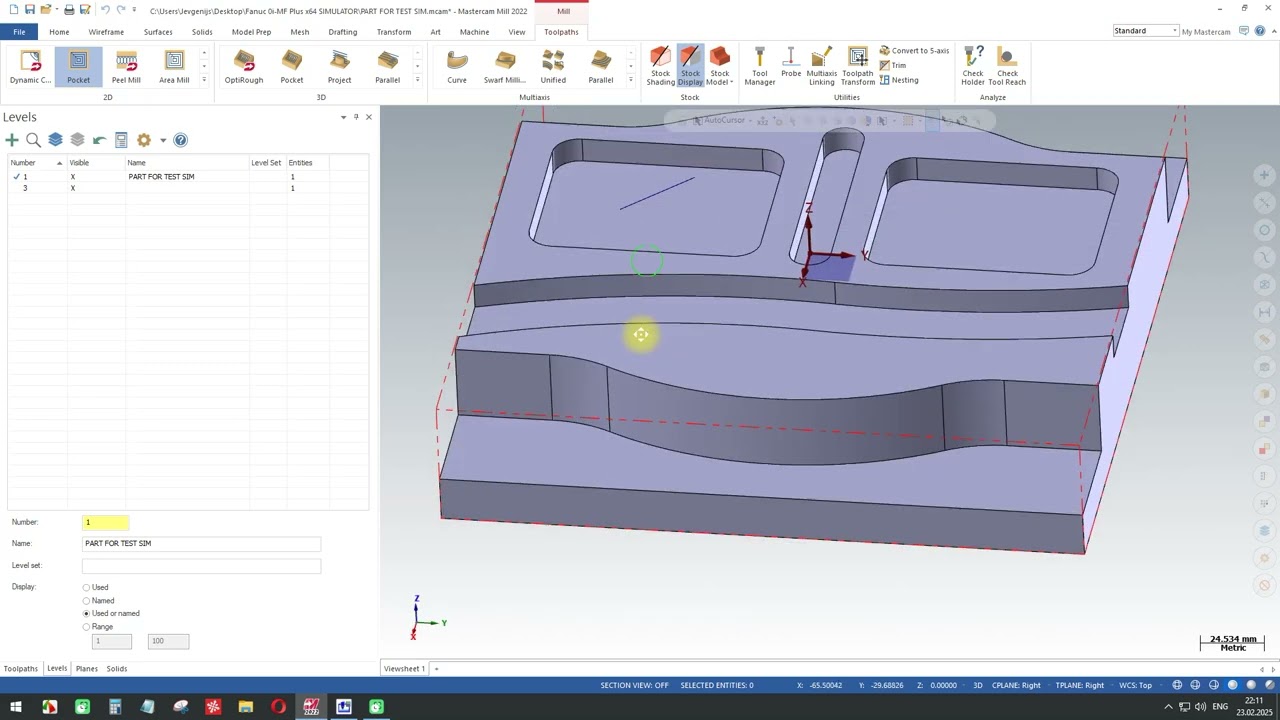
Task: Open the Levels gear dropdown arrow
Action: click(x=163, y=140)
